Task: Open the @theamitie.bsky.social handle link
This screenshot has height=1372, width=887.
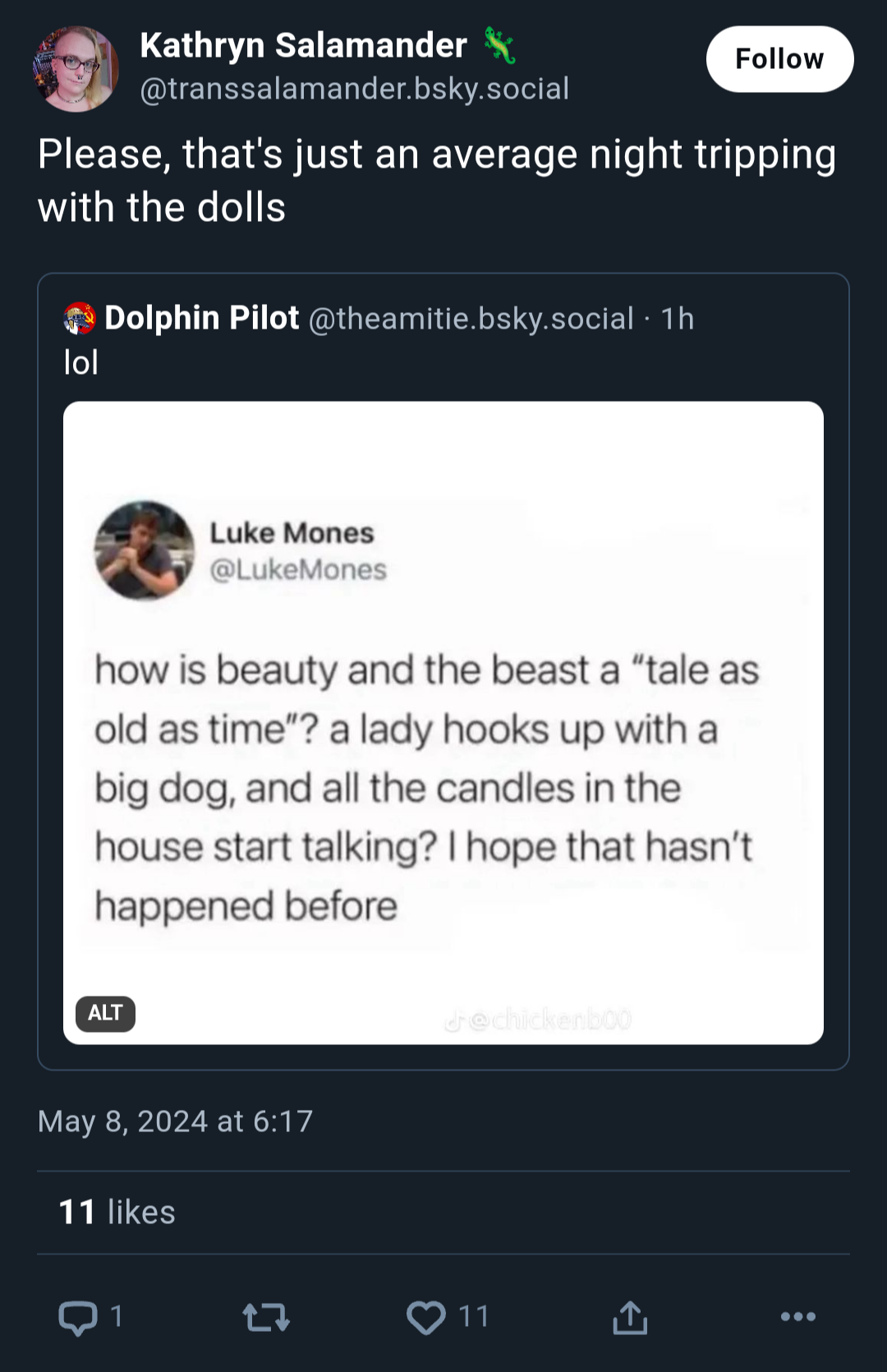Action: (x=471, y=319)
